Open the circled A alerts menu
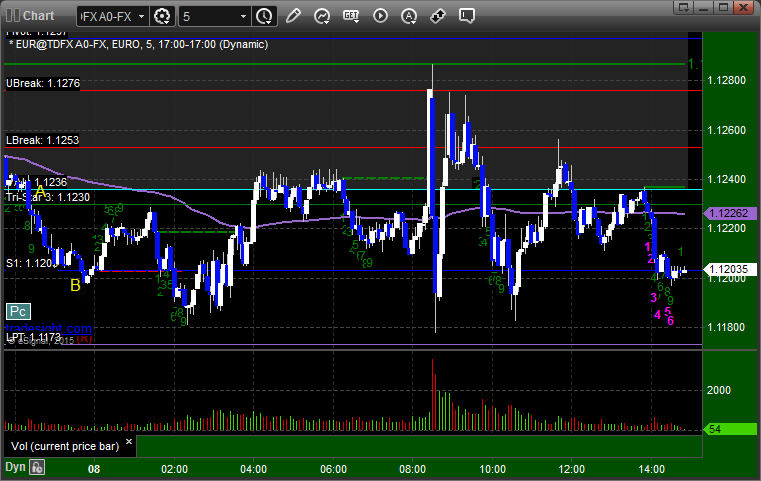This screenshot has width=761, height=481. (409, 16)
